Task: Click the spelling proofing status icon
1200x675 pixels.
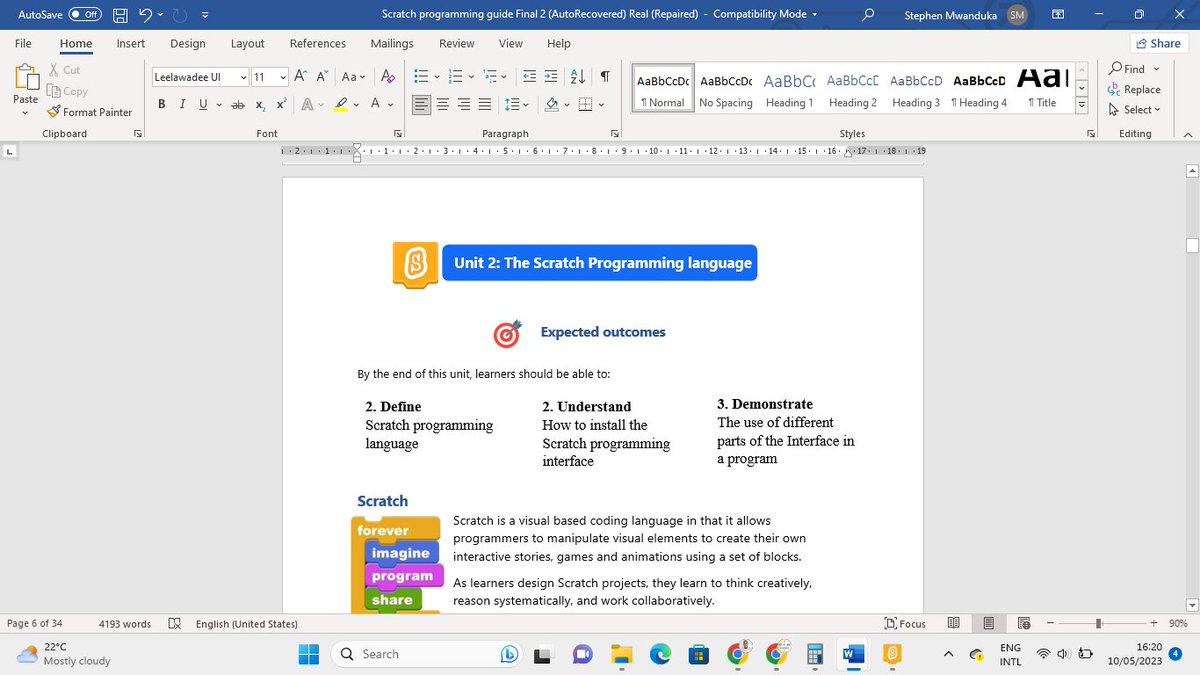Action: pos(174,624)
